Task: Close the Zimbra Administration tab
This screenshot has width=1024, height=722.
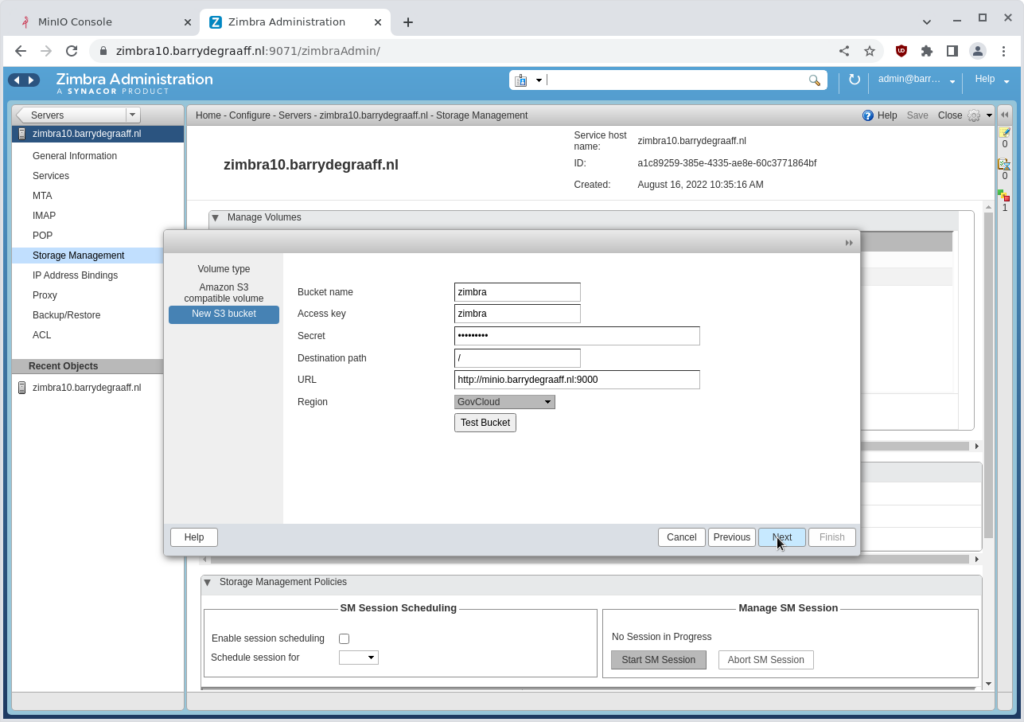Action: coord(377,22)
